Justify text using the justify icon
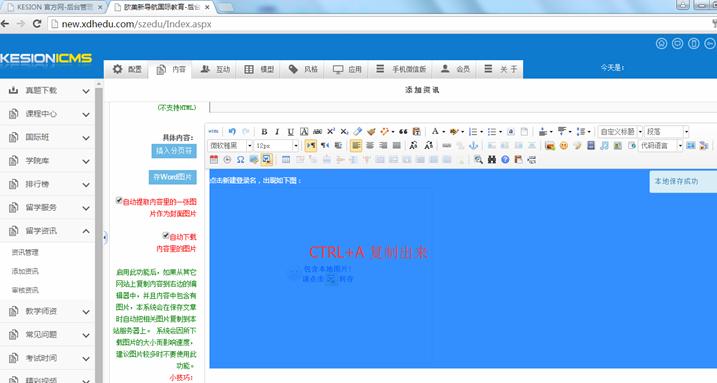Viewport: 717px width, 383px height. tap(396, 145)
